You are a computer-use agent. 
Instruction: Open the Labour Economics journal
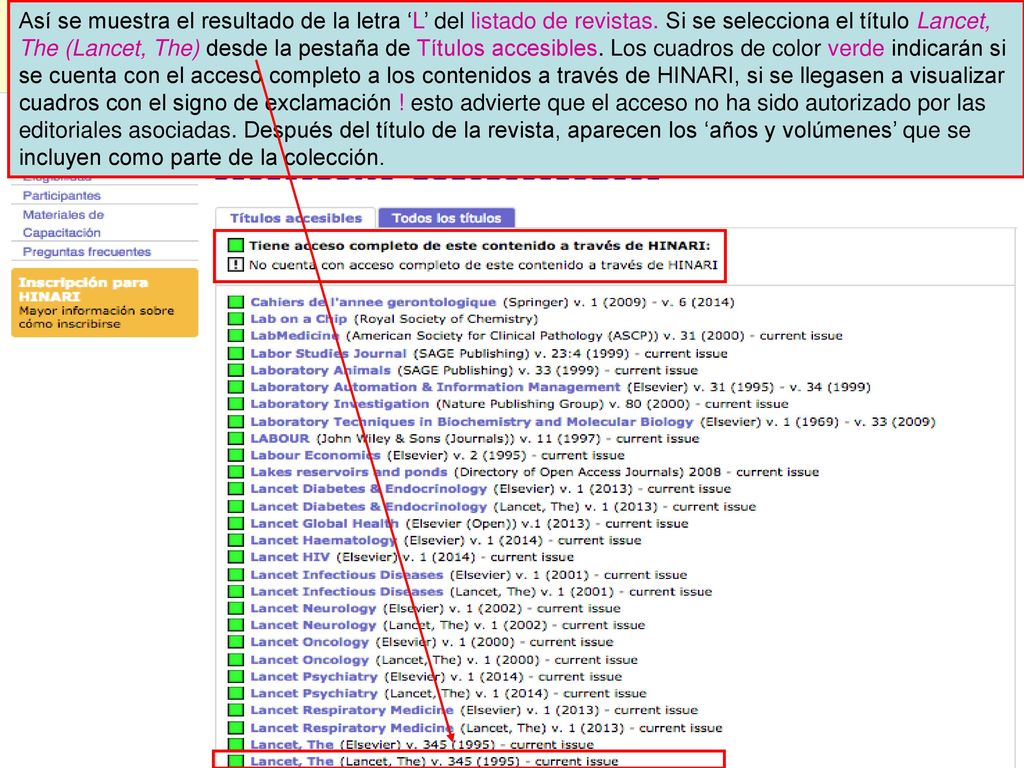(x=315, y=455)
